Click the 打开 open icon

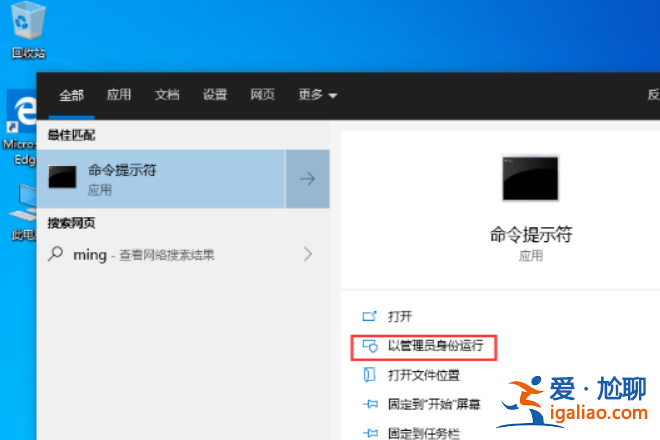pos(370,316)
